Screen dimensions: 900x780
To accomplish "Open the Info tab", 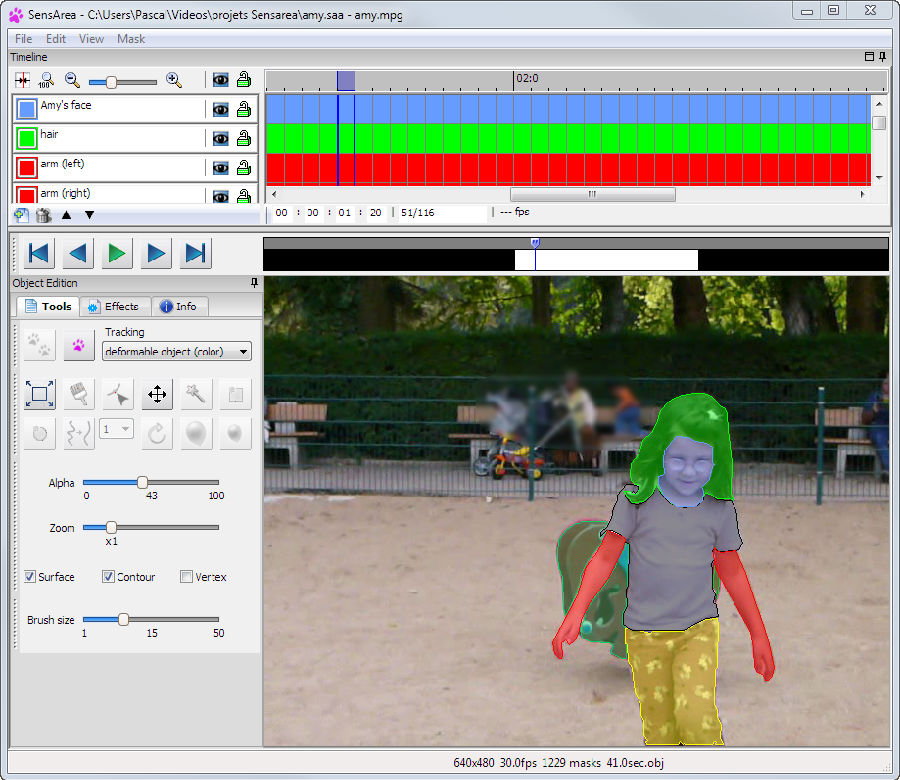I will [178, 306].
